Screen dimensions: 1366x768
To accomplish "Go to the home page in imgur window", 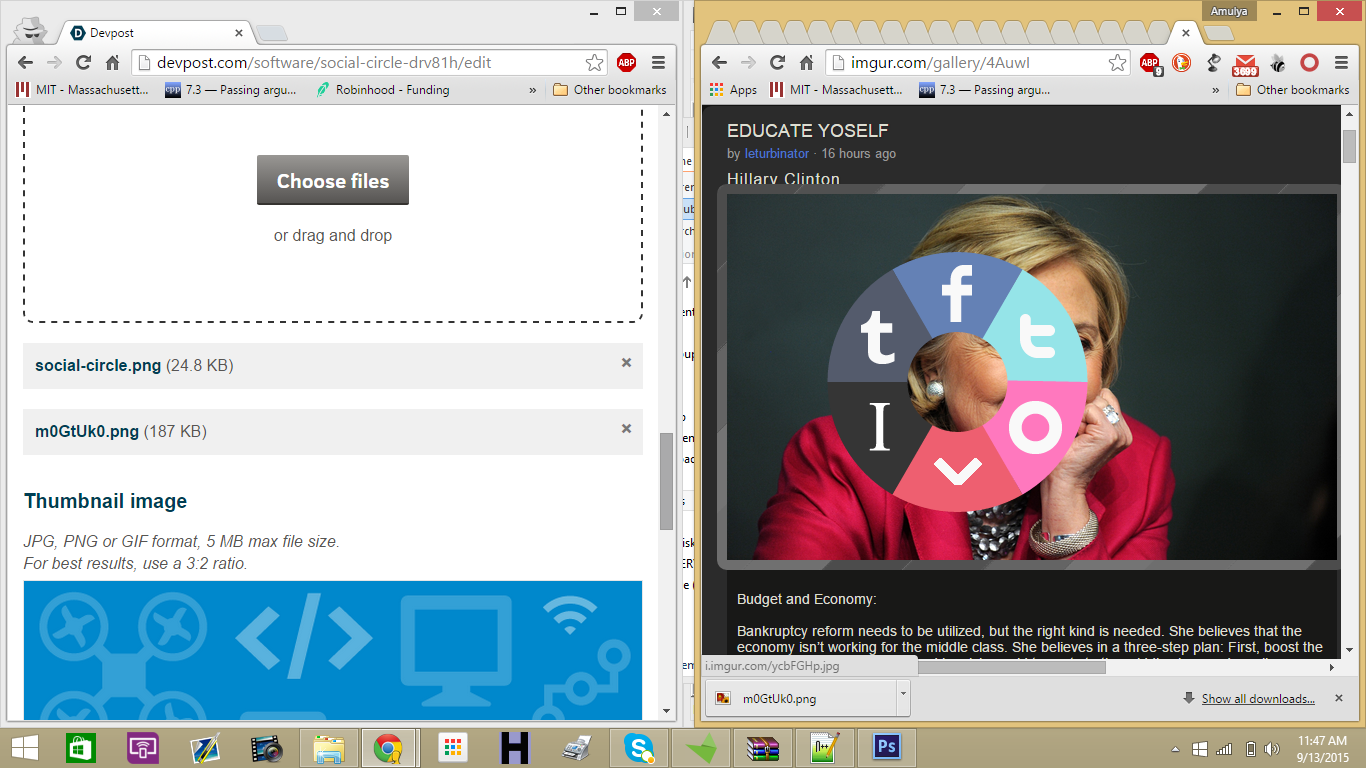I will [806, 63].
